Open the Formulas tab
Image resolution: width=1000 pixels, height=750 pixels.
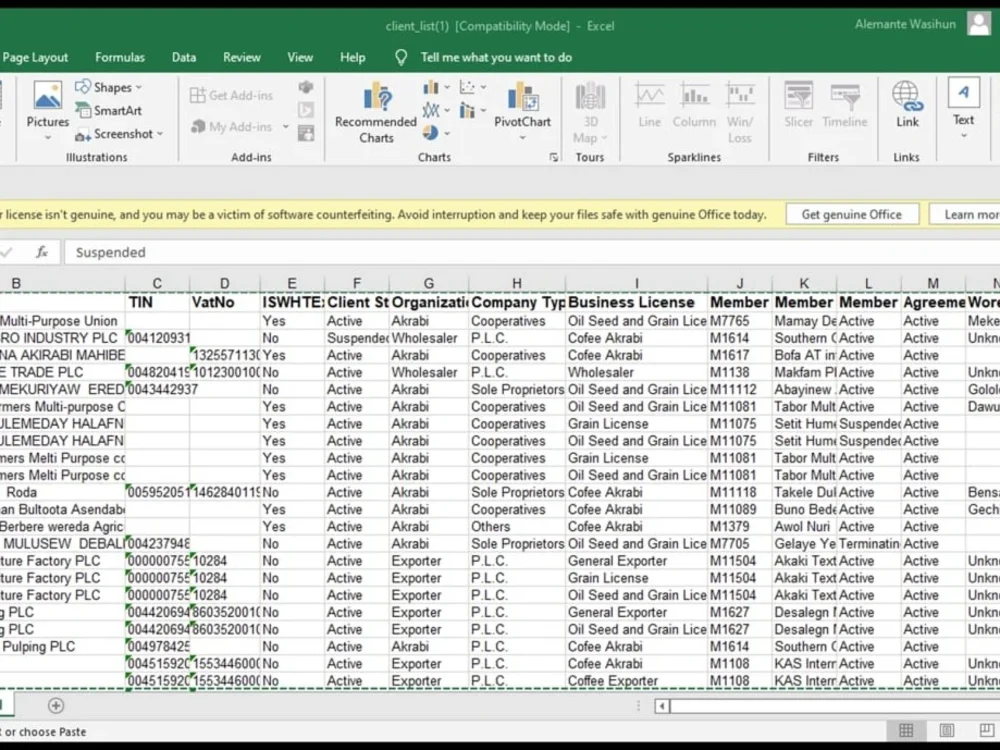[120, 57]
